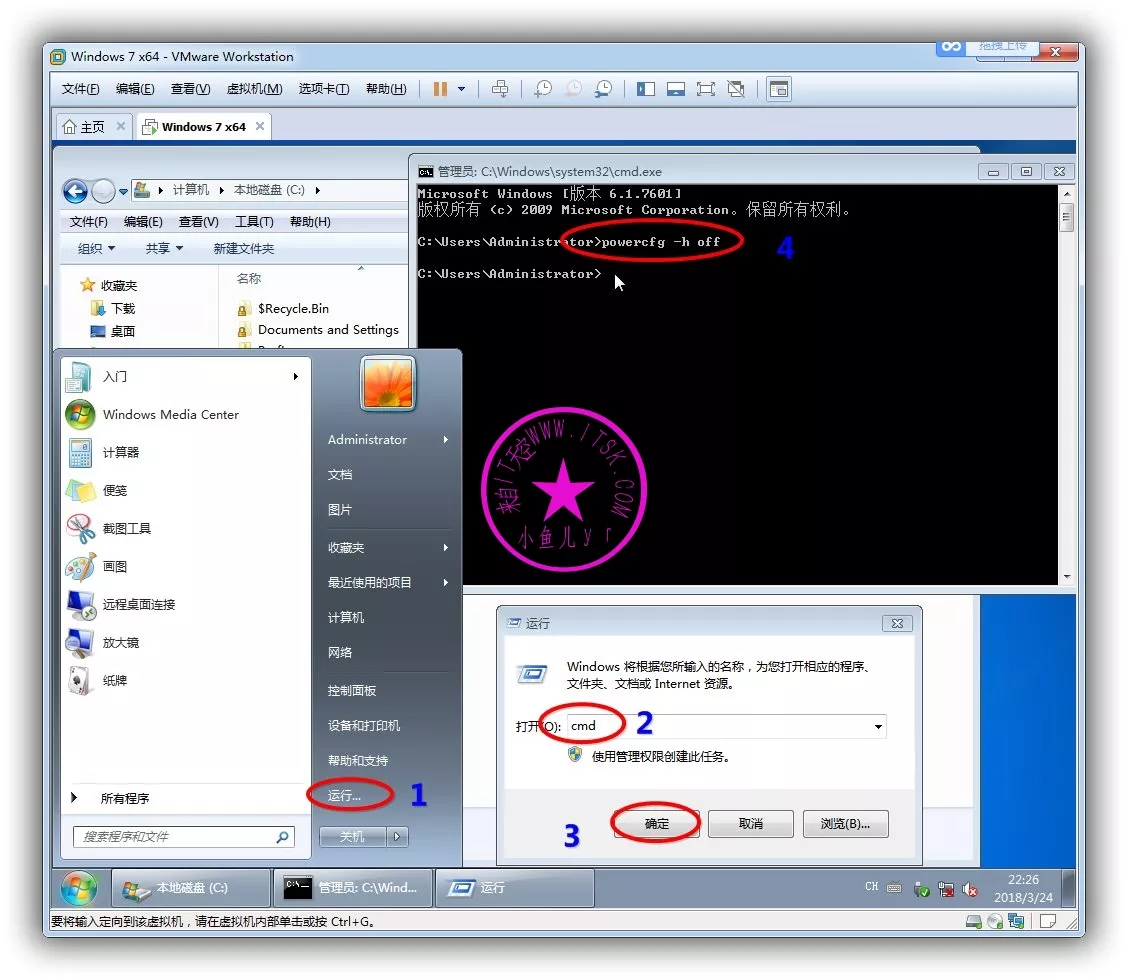Image resolution: width=1128 pixels, height=980 pixels.
Task: Click the muted volume tray icon
Action: click(x=969, y=888)
